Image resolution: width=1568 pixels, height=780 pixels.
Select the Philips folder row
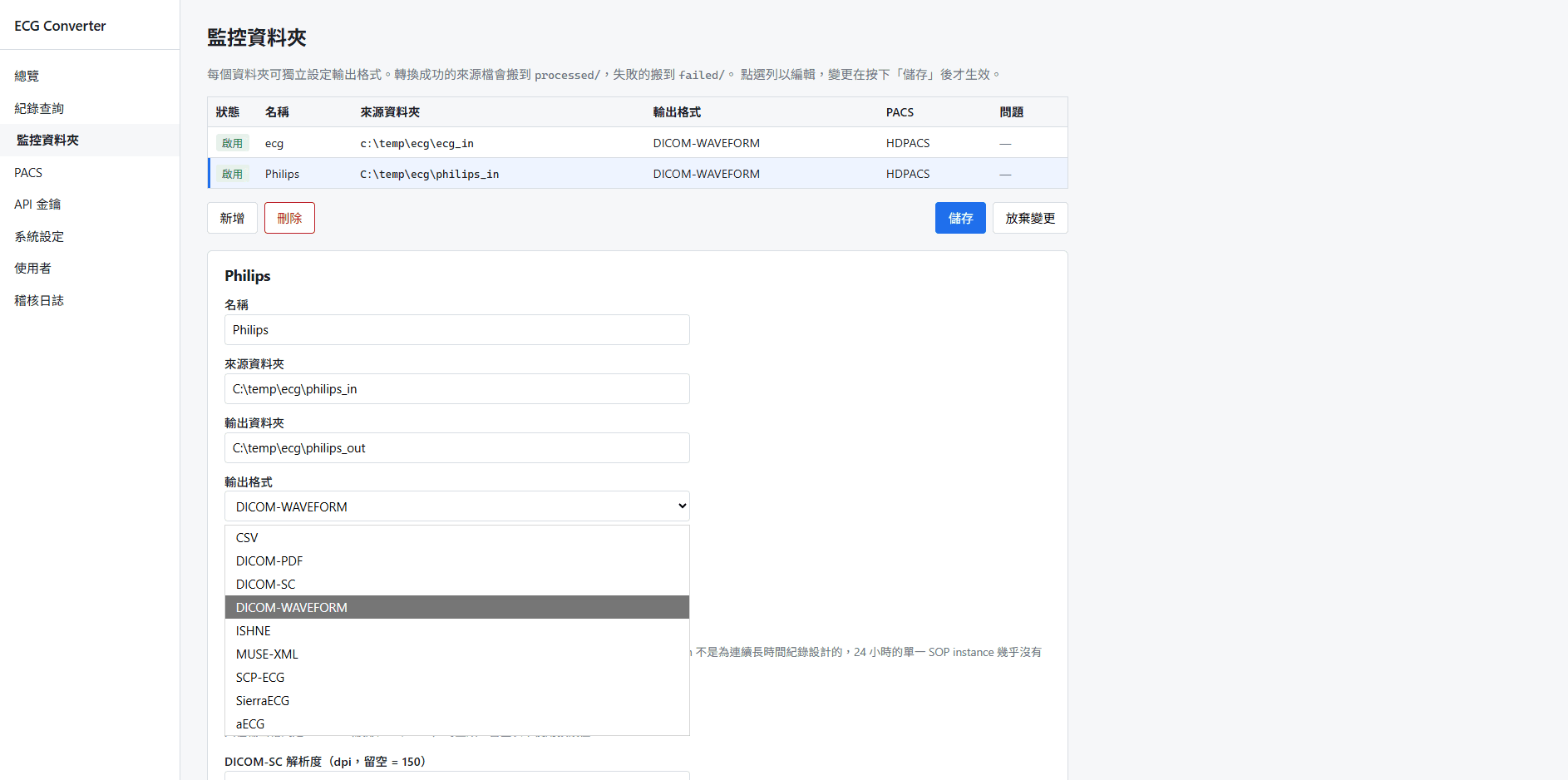(638, 174)
